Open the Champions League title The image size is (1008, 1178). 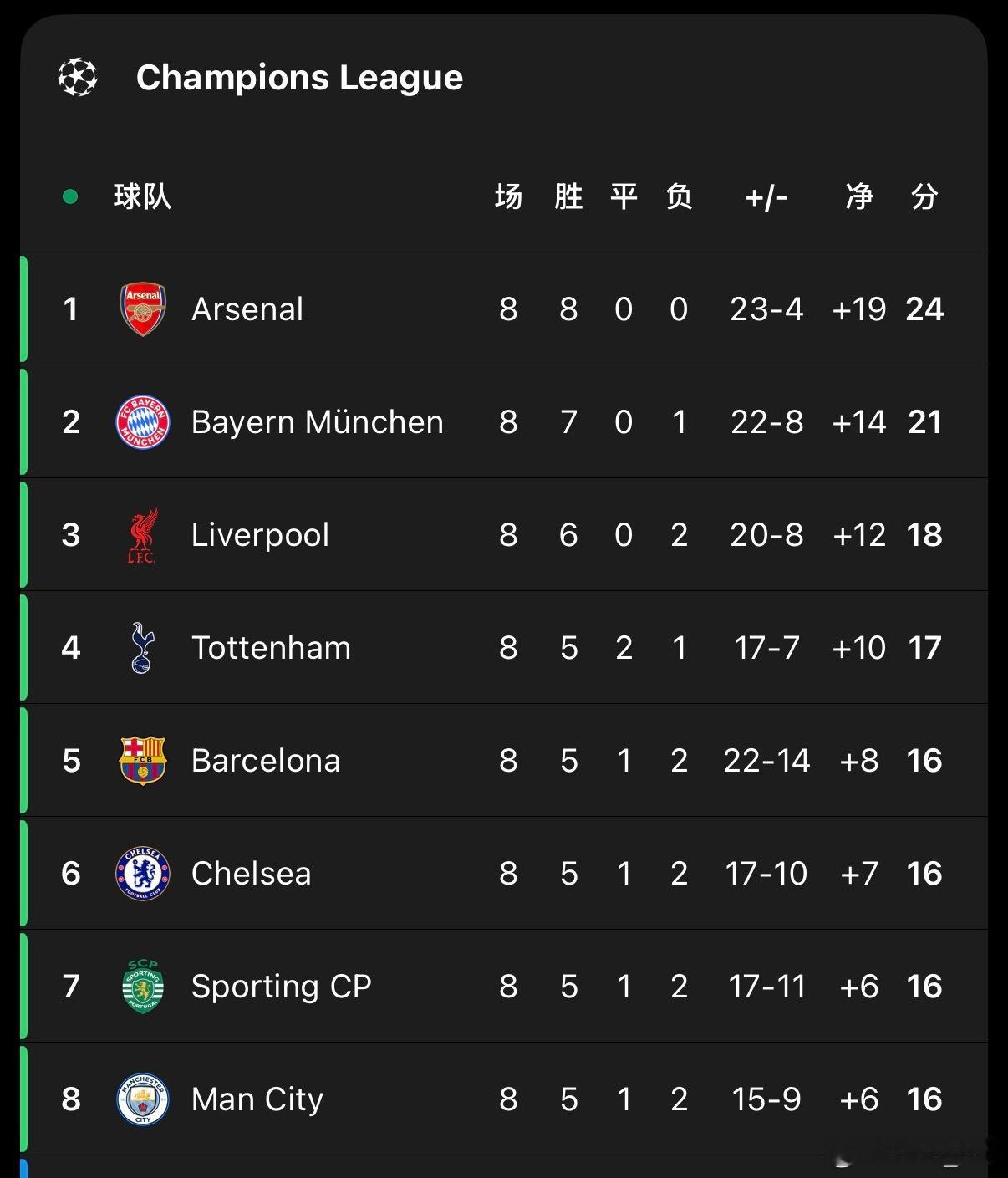click(299, 78)
